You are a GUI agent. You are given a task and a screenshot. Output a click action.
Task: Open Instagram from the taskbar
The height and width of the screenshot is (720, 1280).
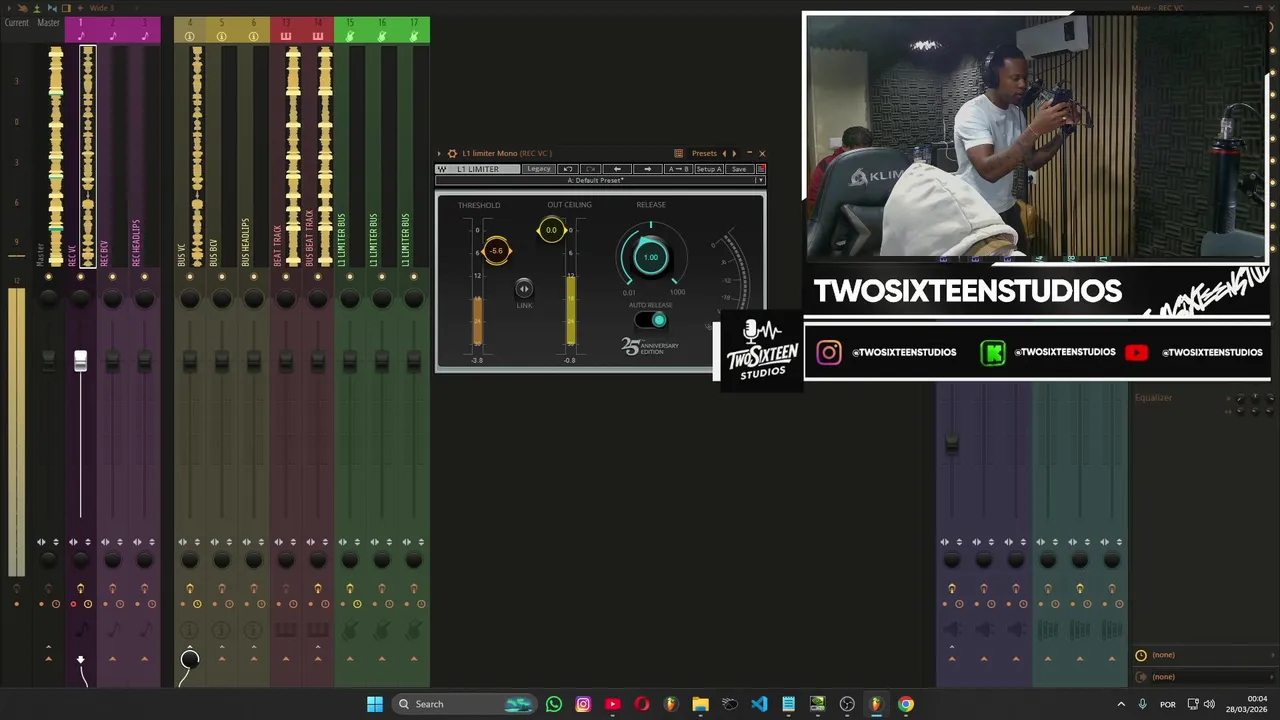tap(583, 704)
